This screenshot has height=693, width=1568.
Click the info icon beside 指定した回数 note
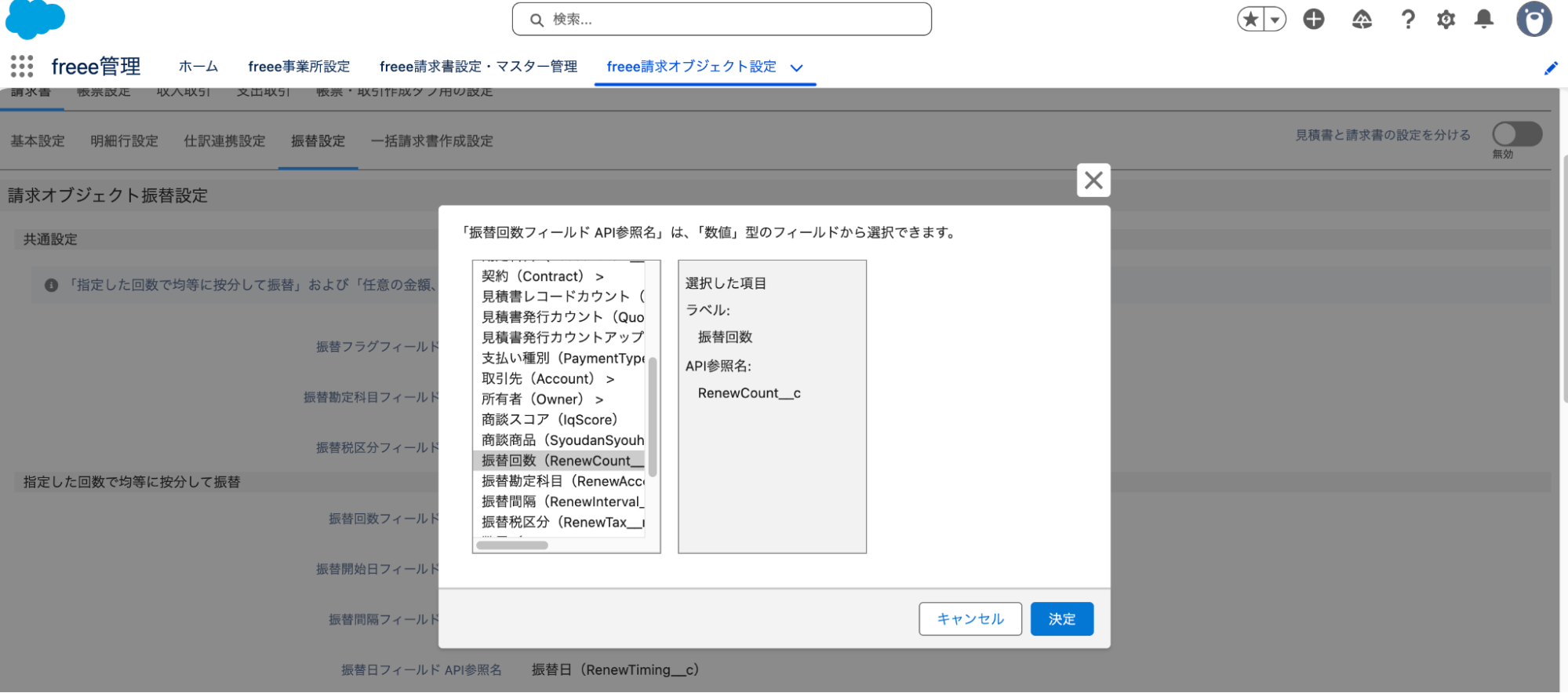click(51, 285)
